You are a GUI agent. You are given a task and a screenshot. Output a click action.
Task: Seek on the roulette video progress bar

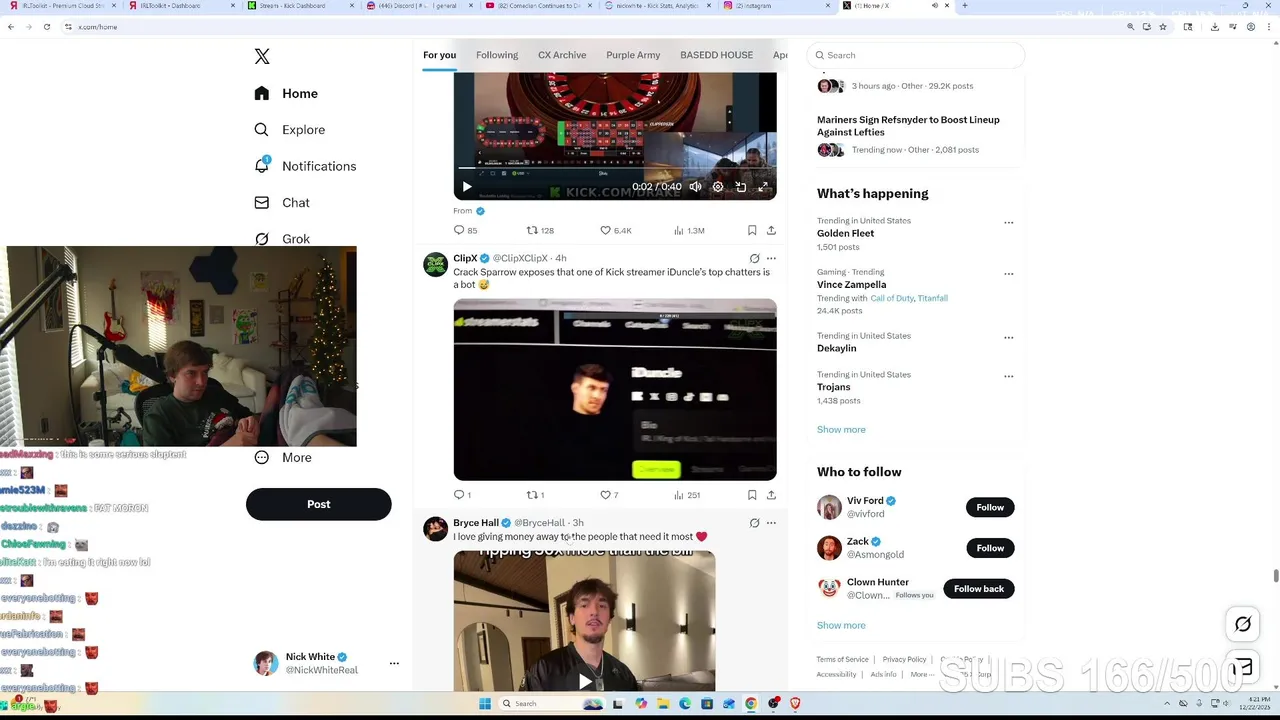click(x=615, y=168)
